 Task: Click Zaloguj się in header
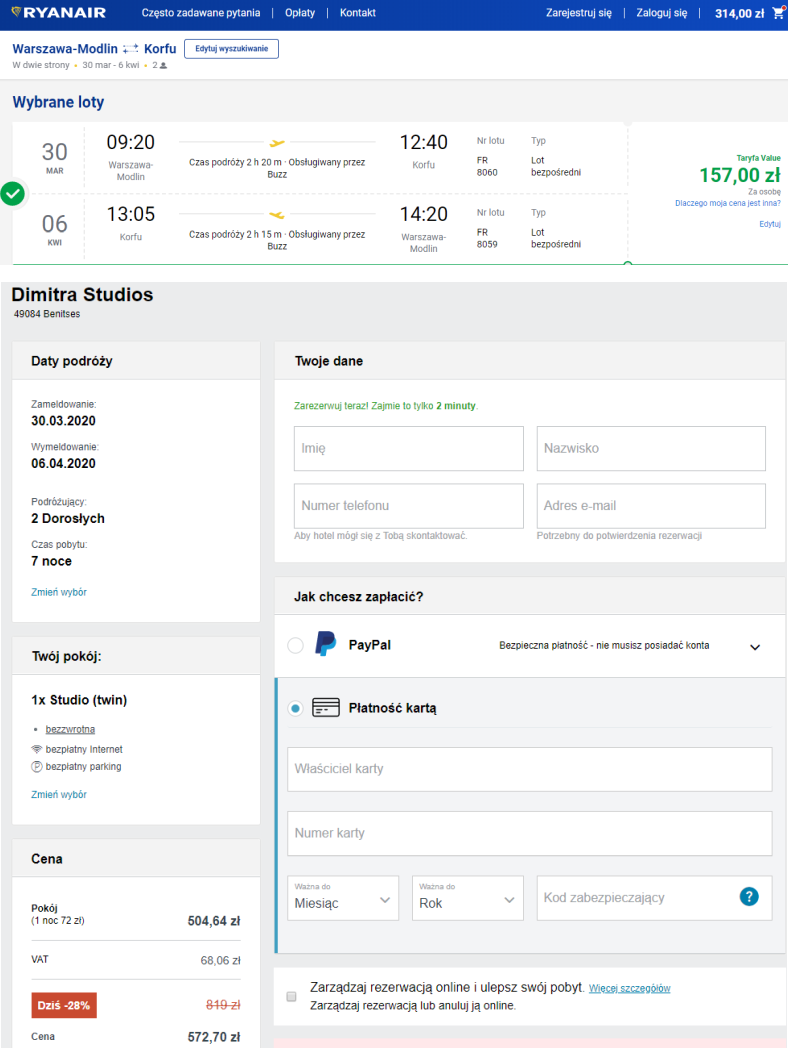tap(661, 13)
